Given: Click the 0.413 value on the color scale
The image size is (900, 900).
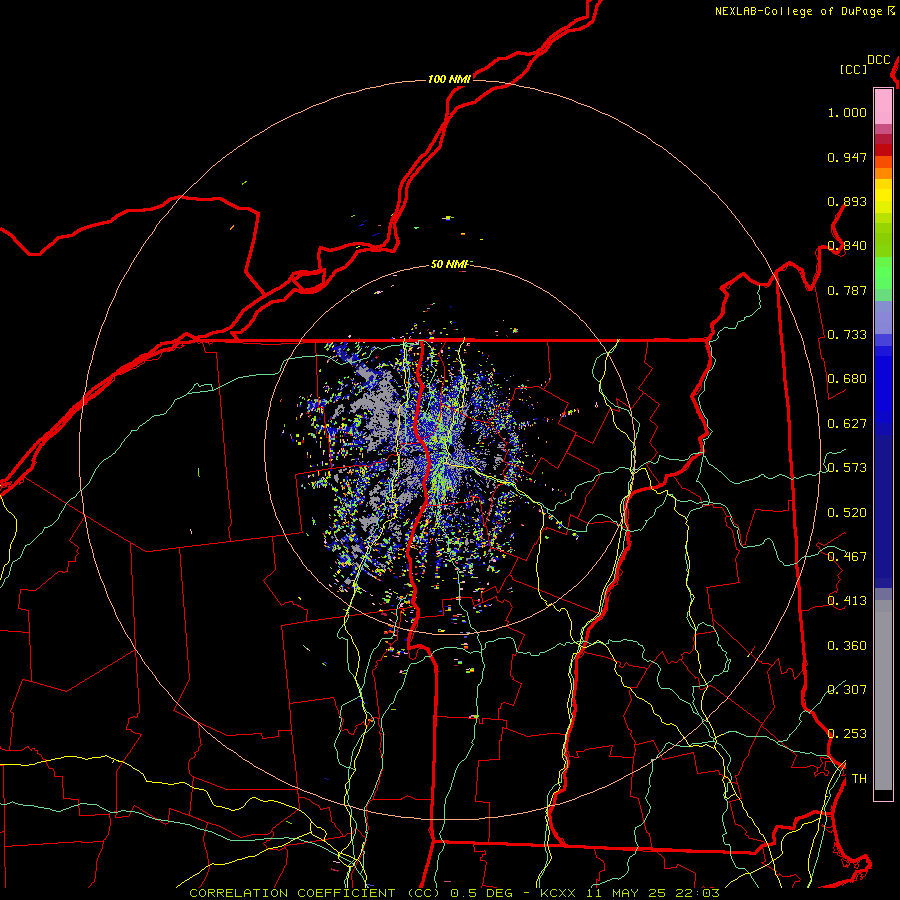Looking at the screenshot, I should pos(847,601).
